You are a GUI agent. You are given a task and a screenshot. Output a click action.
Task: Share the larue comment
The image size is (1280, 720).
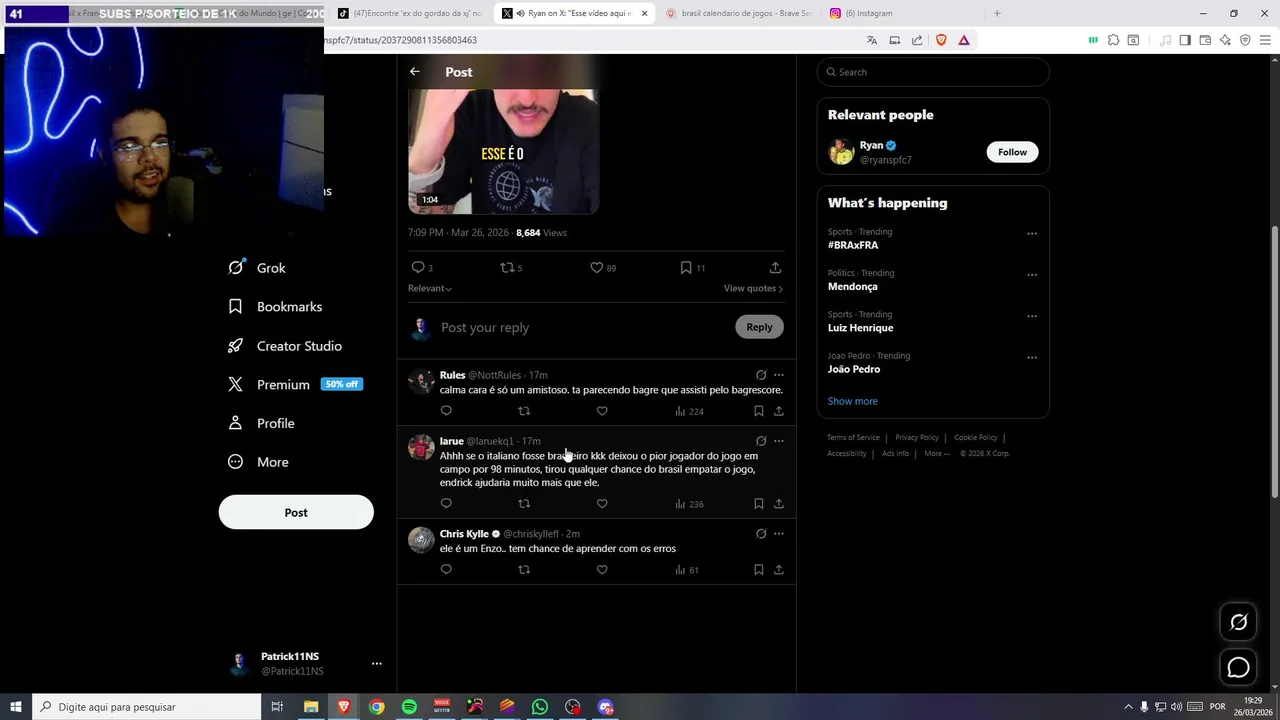click(x=779, y=504)
